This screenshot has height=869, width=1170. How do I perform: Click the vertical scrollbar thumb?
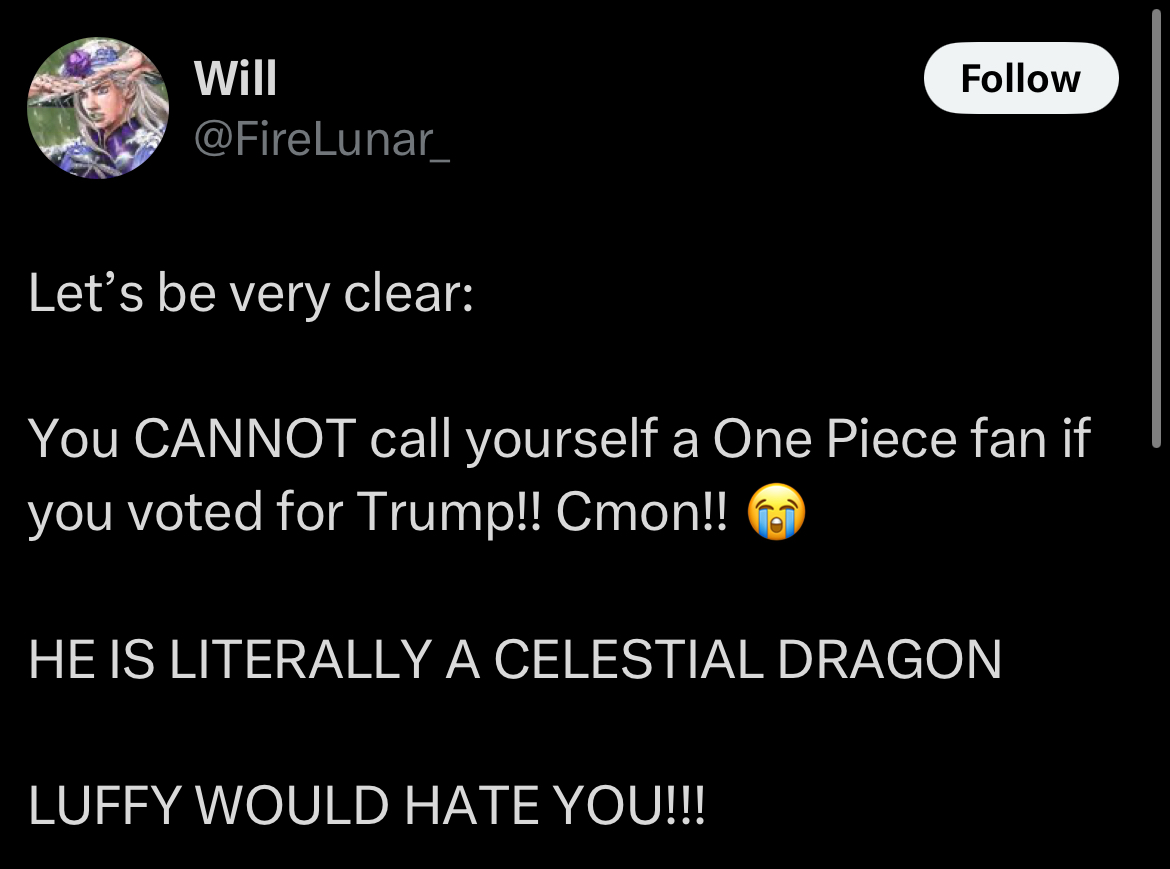1156,224
